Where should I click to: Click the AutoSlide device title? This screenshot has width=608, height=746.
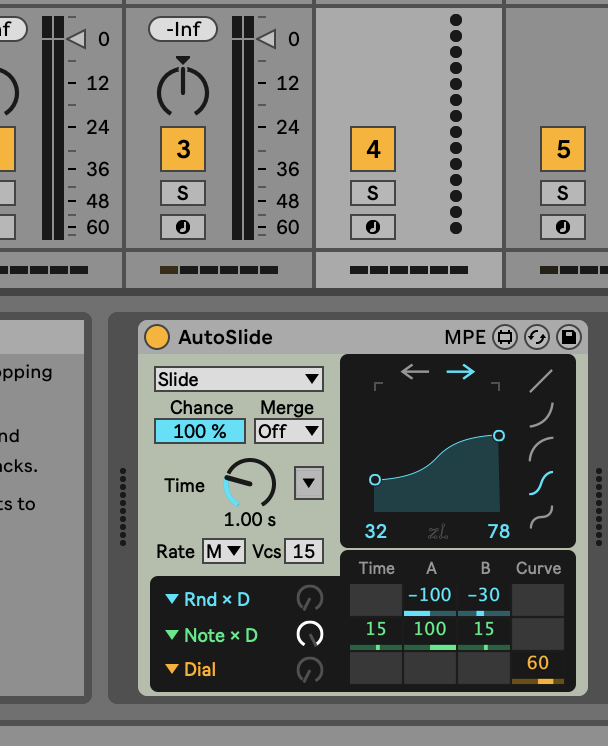(x=226, y=337)
